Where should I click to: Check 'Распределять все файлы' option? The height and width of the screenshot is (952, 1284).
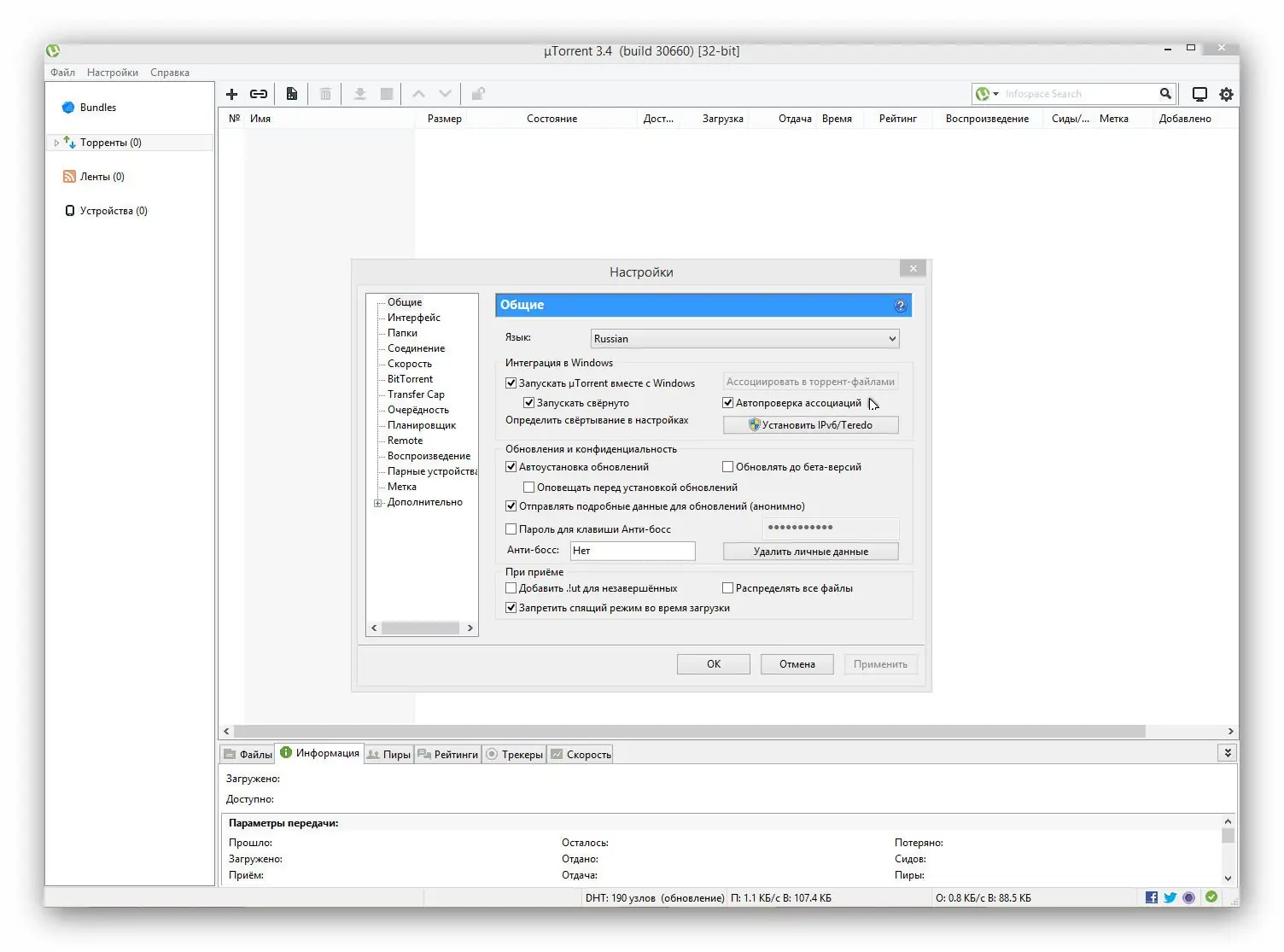(727, 588)
